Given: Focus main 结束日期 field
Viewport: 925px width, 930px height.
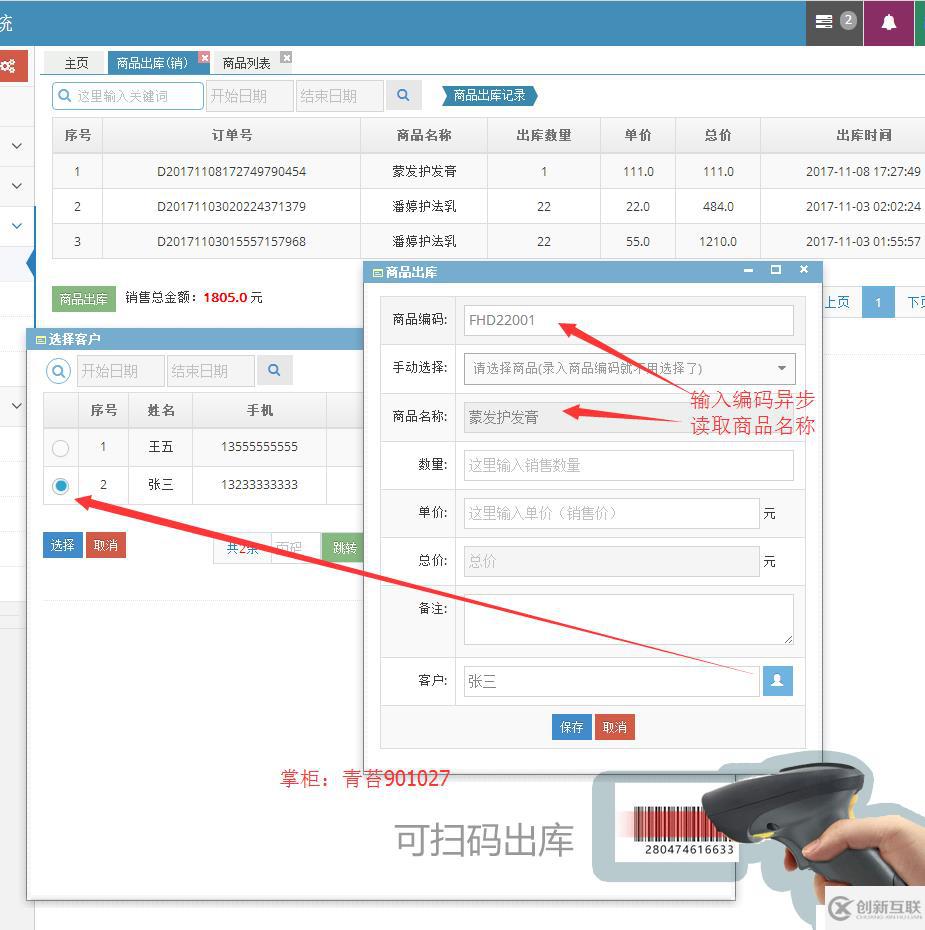Looking at the screenshot, I should (x=340, y=95).
